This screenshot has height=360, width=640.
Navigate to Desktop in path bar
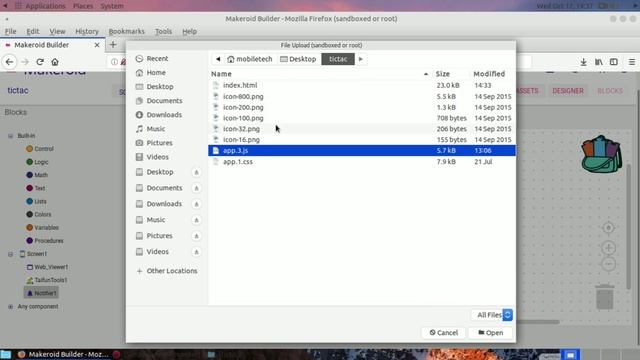click(298, 59)
